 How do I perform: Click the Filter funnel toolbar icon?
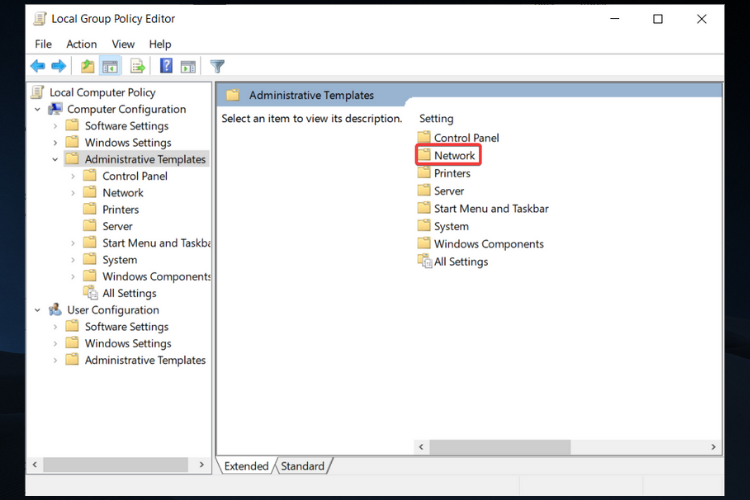(x=217, y=66)
